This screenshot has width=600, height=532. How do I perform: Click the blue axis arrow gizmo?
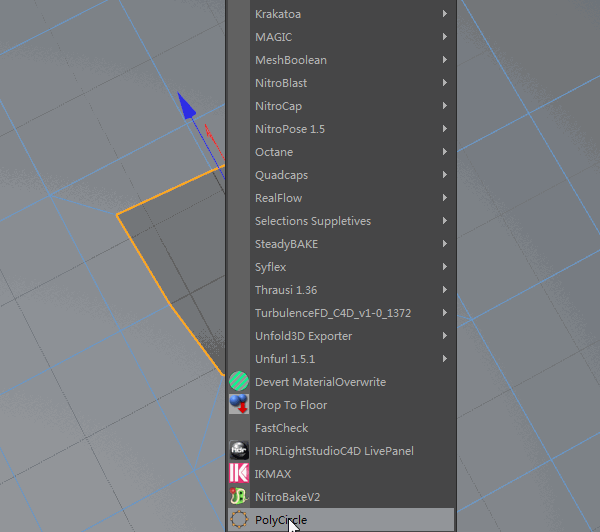tap(185, 106)
